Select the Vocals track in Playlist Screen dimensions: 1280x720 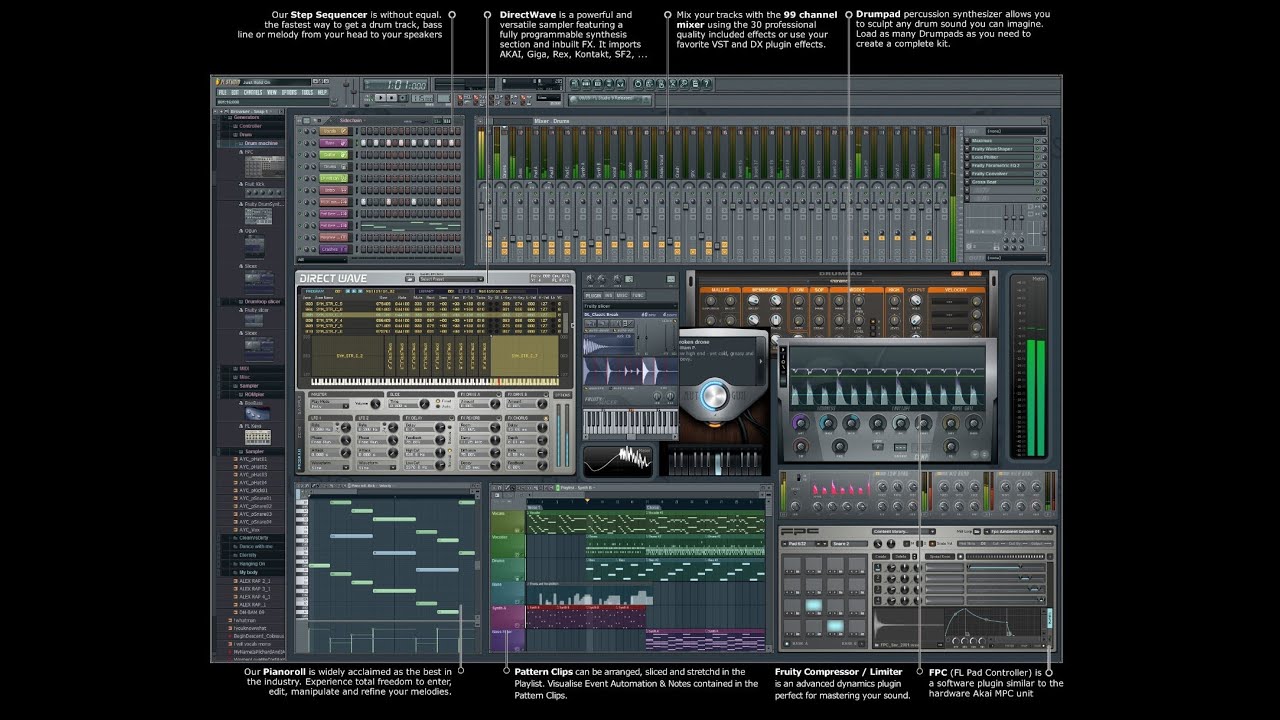pyautogui.click(x=507, y=521)
